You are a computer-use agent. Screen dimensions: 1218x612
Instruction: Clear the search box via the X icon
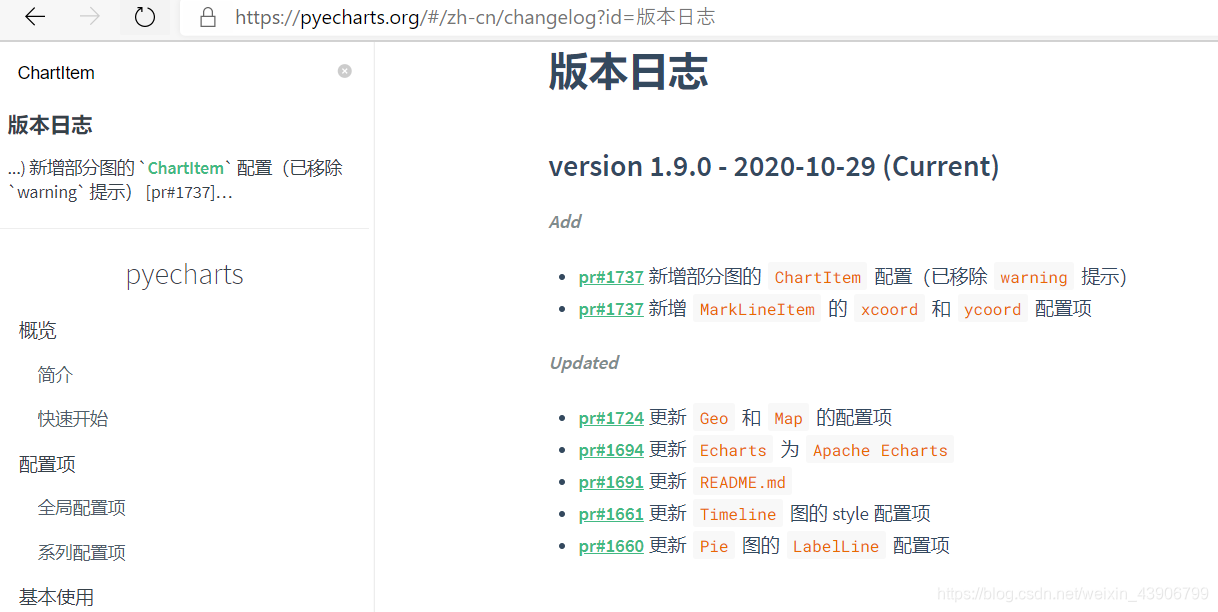click(344, 70)
